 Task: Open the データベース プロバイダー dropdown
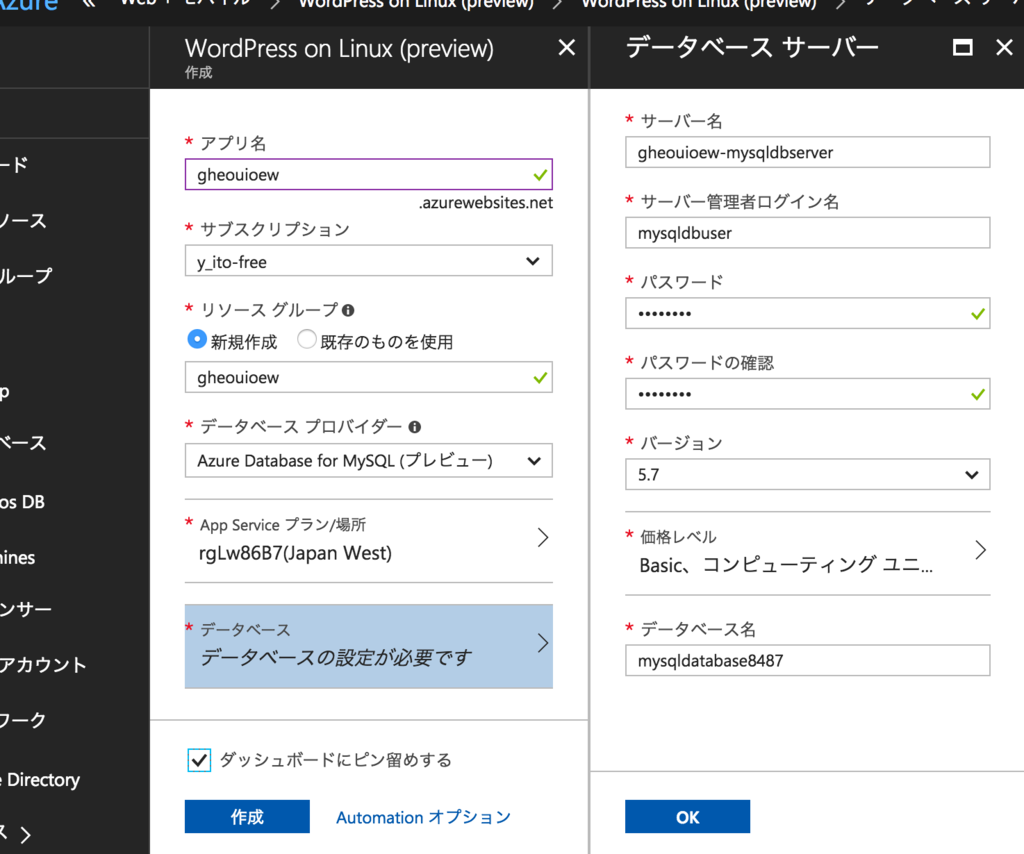tap(368, 460)
